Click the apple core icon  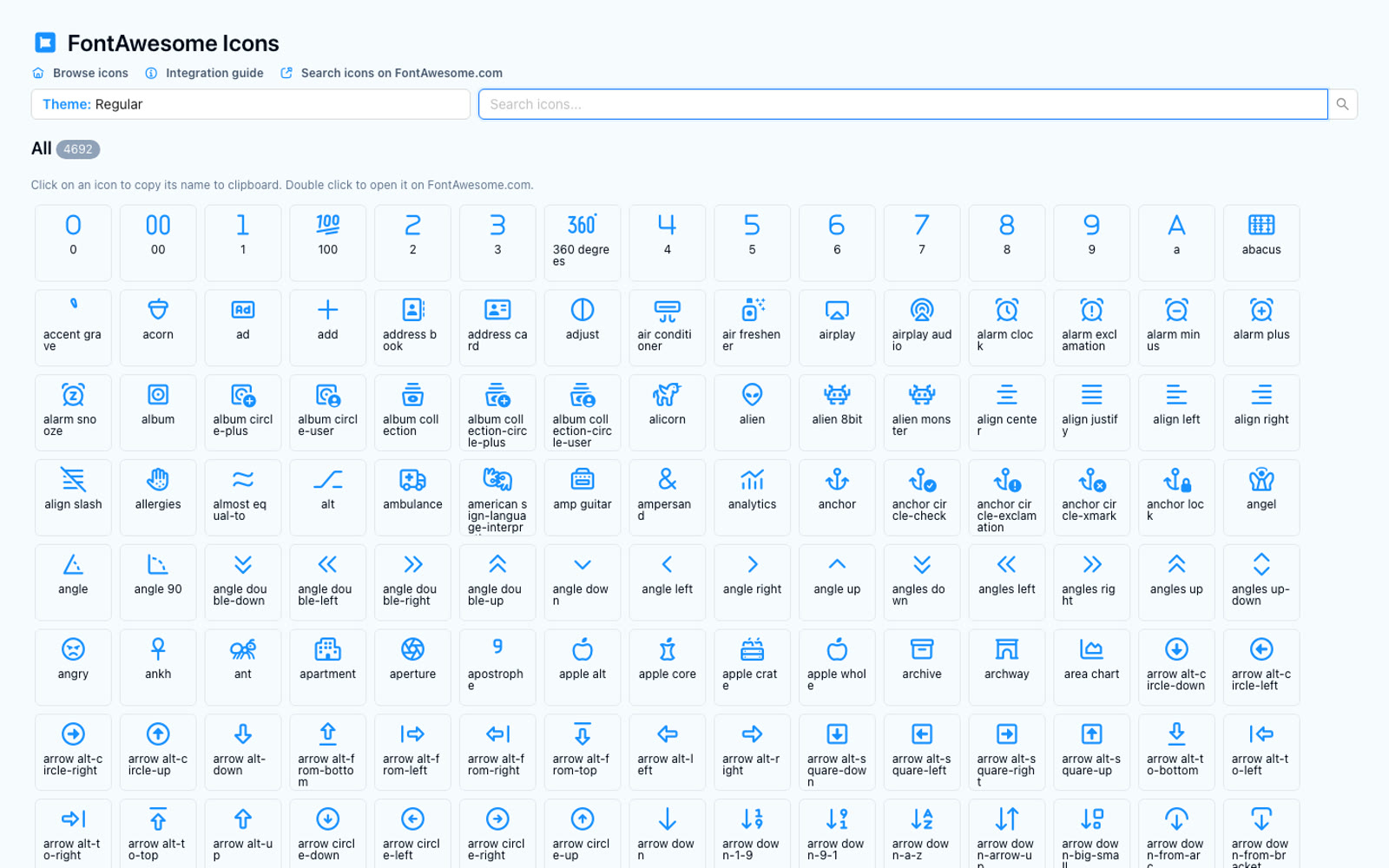pyautogui.click(x=667, y=667)
